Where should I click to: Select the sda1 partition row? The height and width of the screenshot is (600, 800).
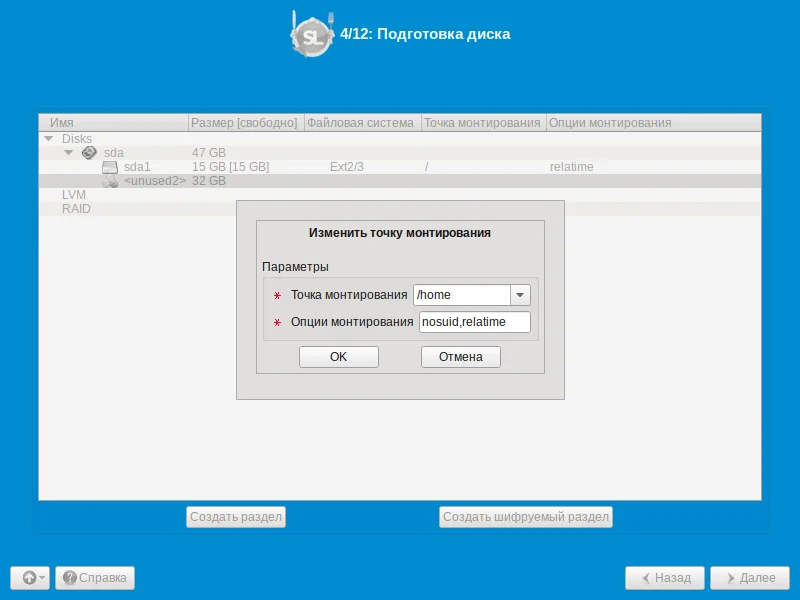click(400, 167)
